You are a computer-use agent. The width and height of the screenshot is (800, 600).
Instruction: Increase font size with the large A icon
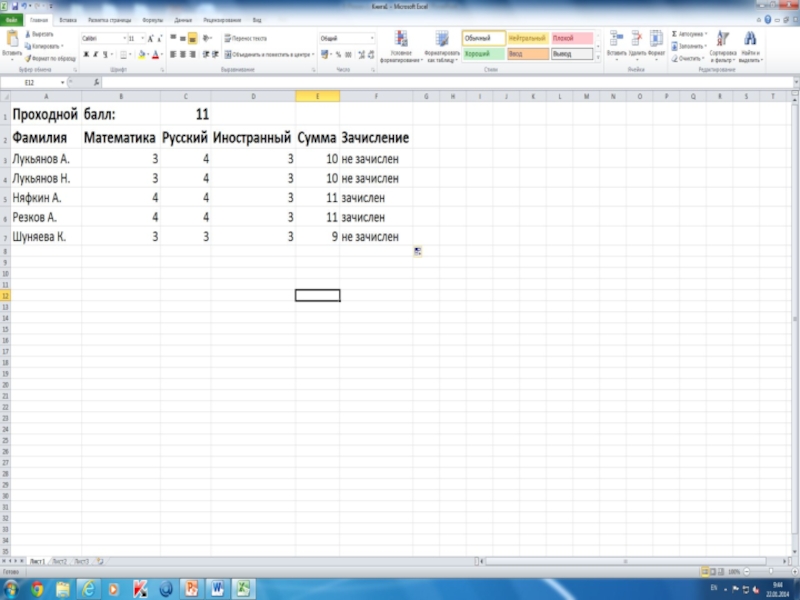point(151,39)
